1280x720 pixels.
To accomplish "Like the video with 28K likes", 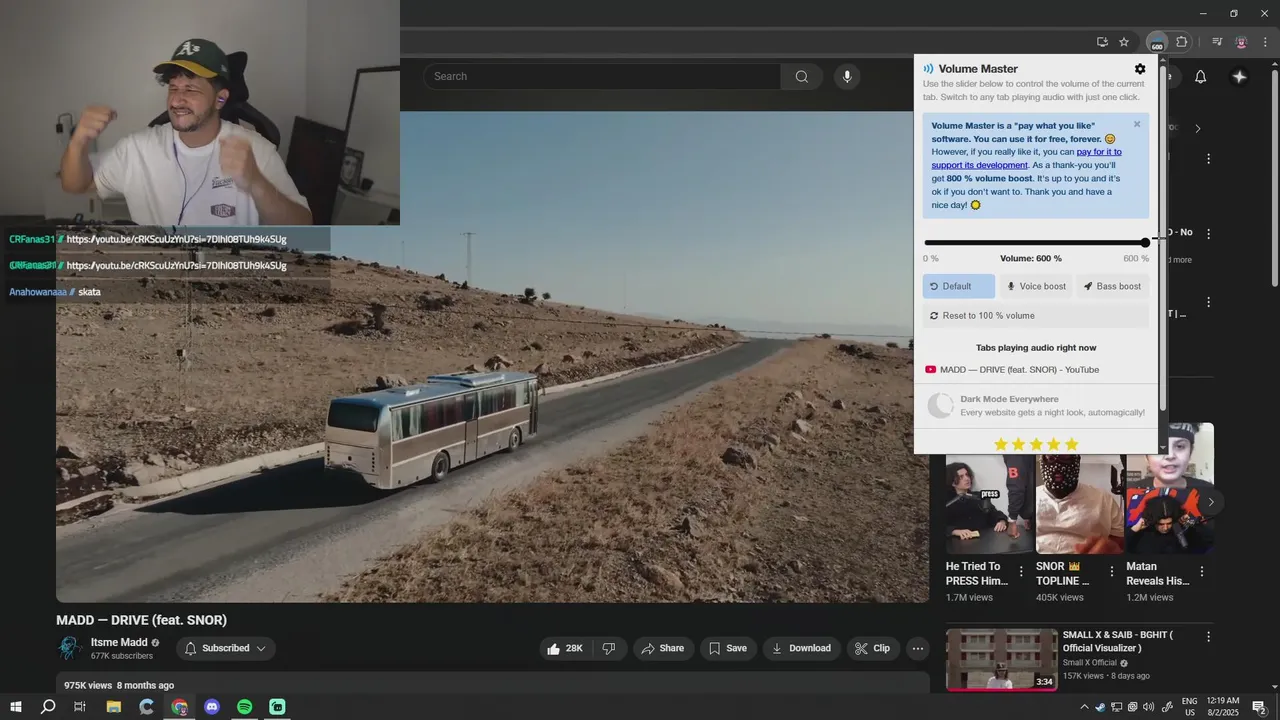I will (x=565, y=648).
